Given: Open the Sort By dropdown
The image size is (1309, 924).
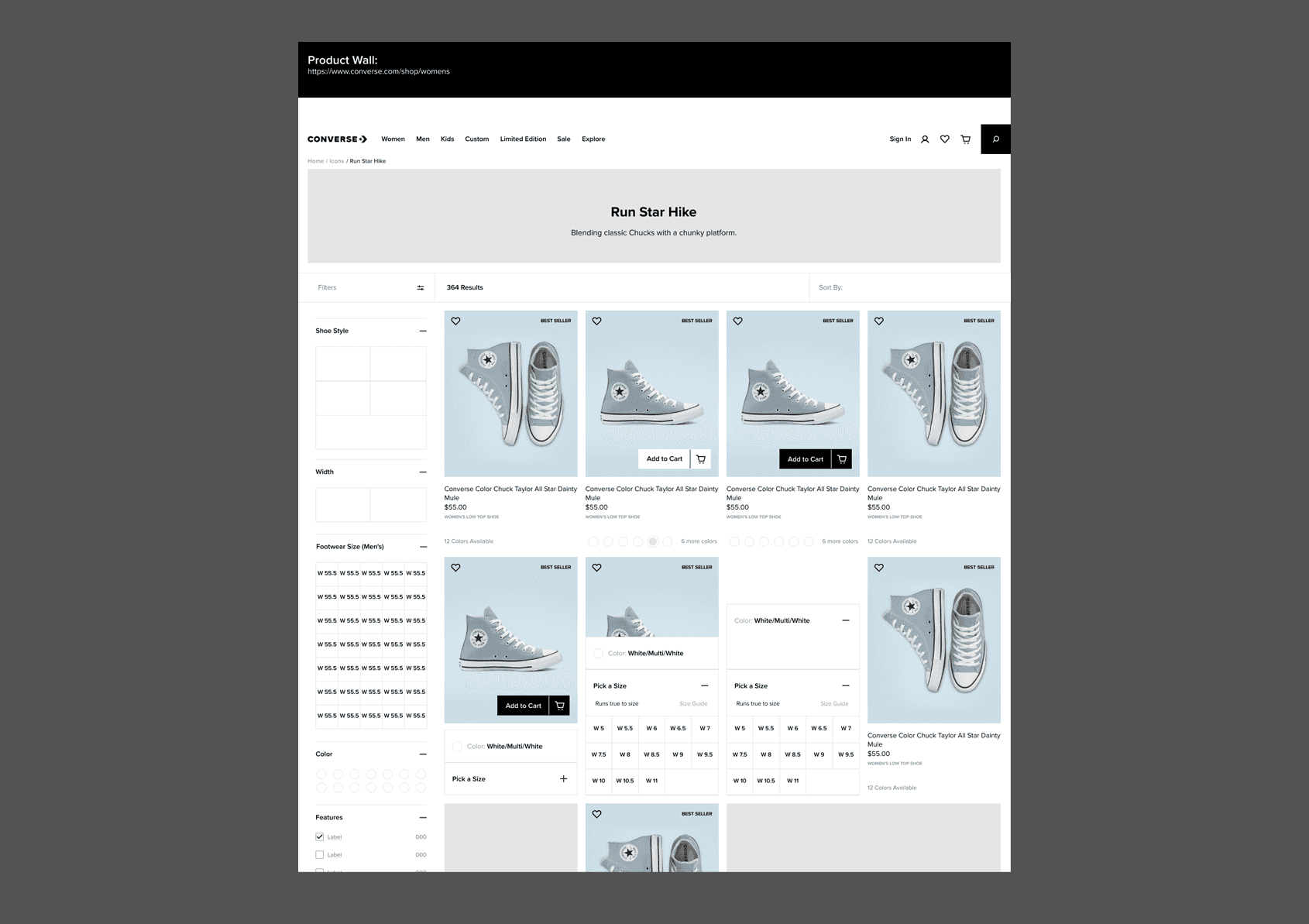Looking at the screenshot, I should (x=909, y=287).
